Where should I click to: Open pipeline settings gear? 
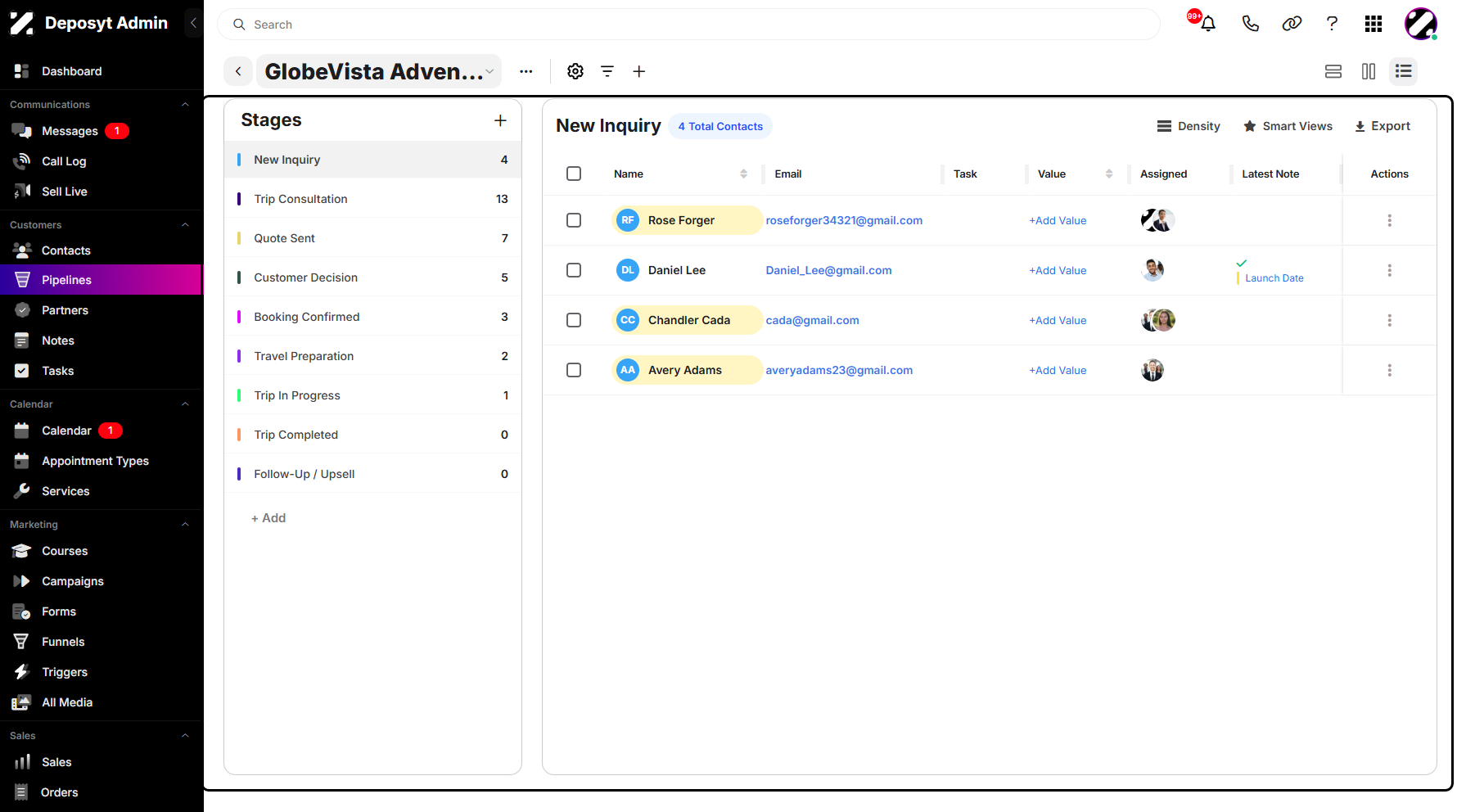(x=575, y=71)
